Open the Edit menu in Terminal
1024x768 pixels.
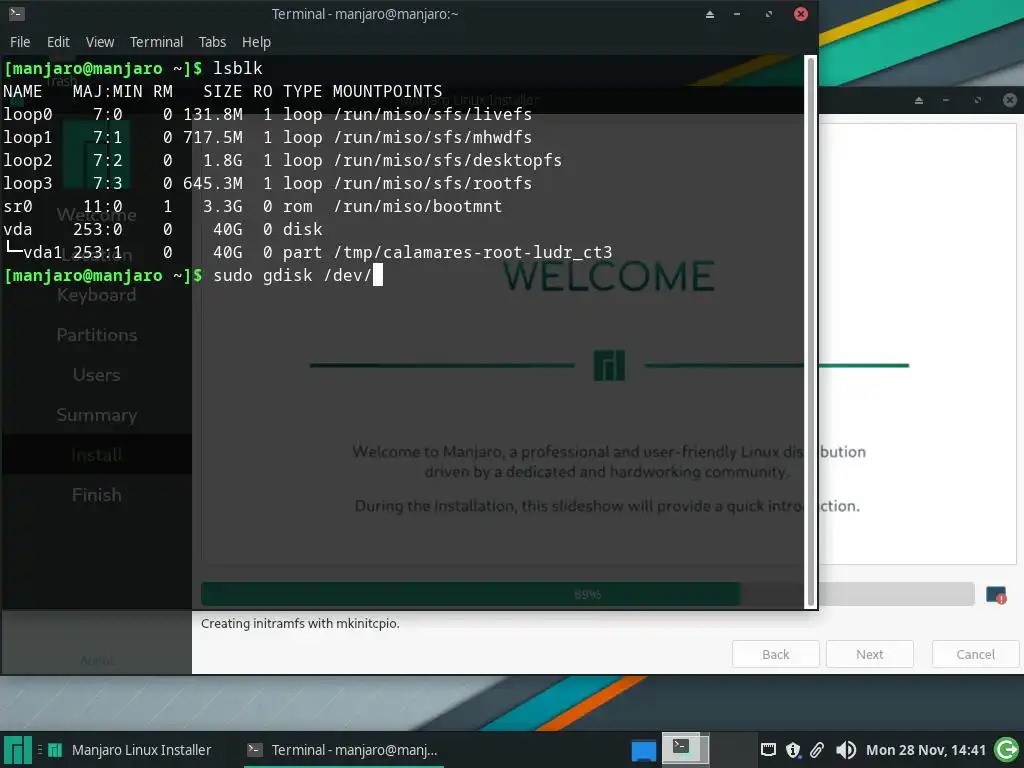point(58,42)
